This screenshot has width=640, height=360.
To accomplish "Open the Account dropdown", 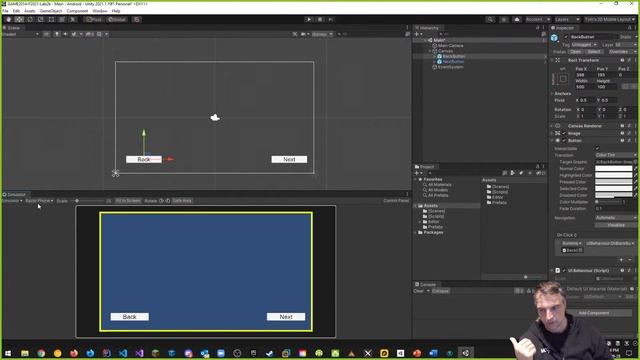I will [x=537, y=20].
